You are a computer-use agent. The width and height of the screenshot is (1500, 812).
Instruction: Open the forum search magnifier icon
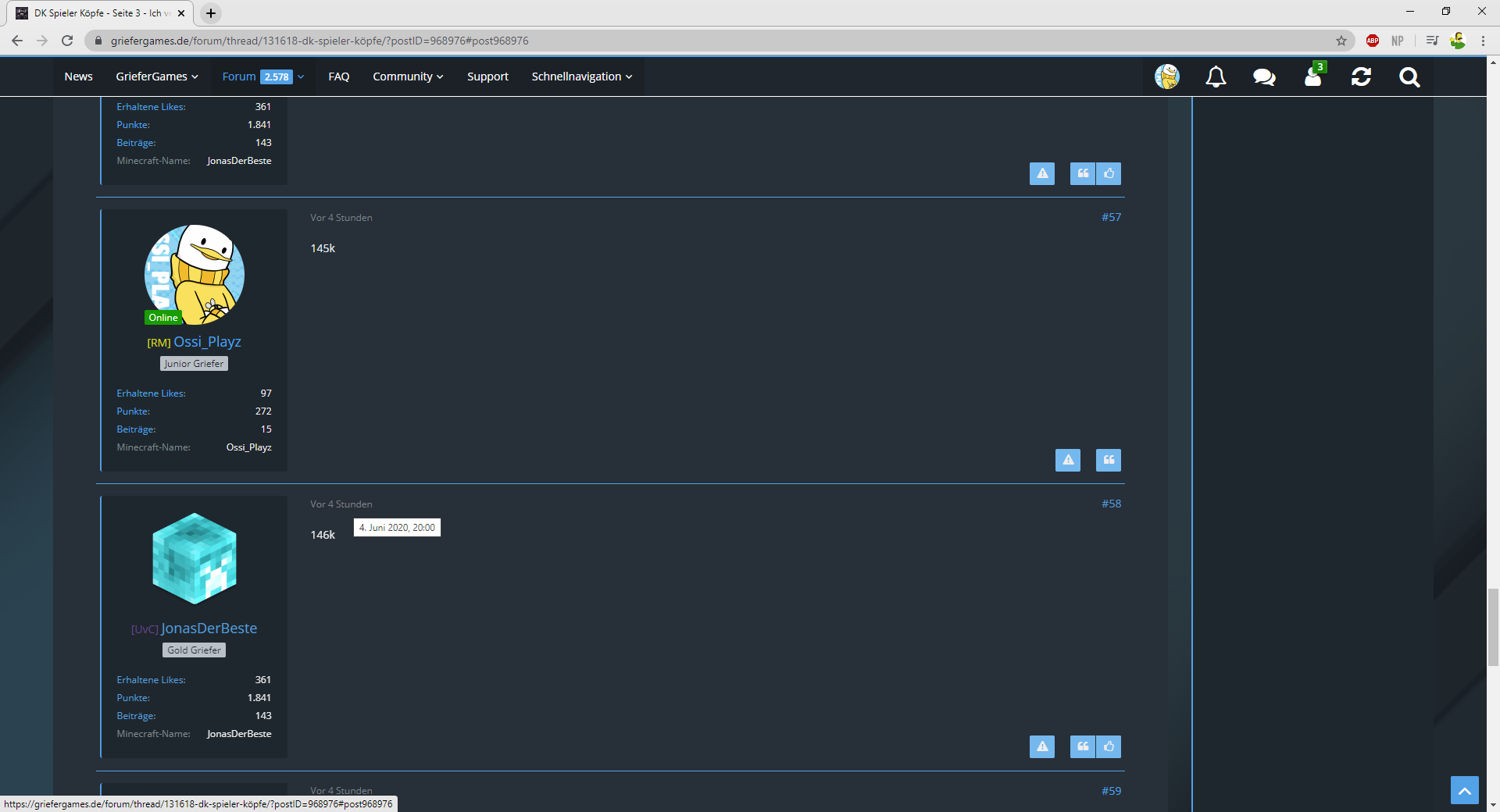[x=1409, y=77]
